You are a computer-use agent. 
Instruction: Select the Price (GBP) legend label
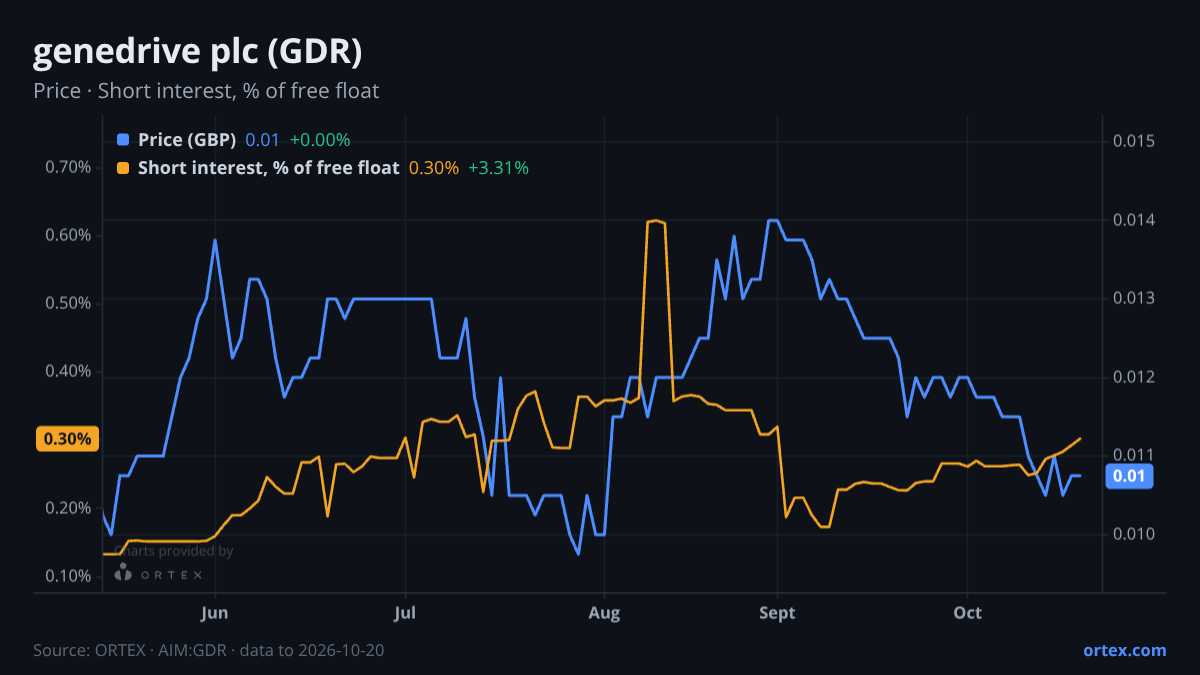187,140
